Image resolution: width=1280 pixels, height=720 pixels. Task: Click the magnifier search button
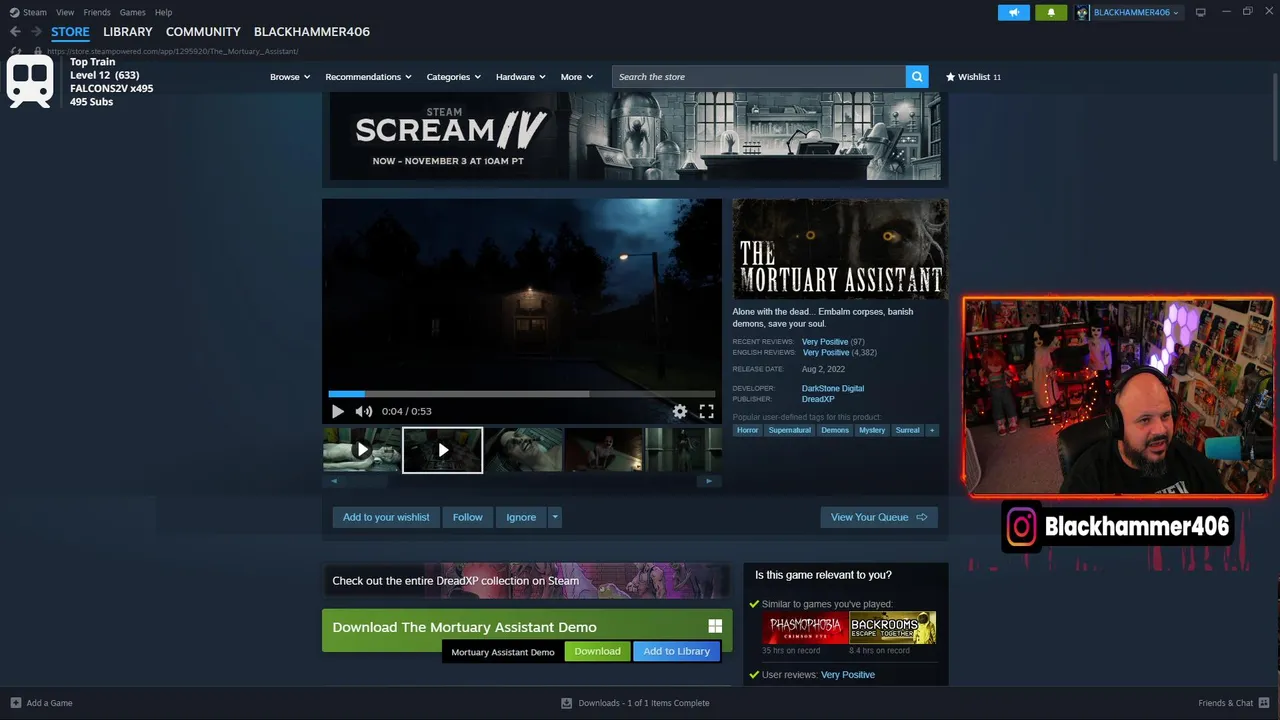[x=917, y=77]
